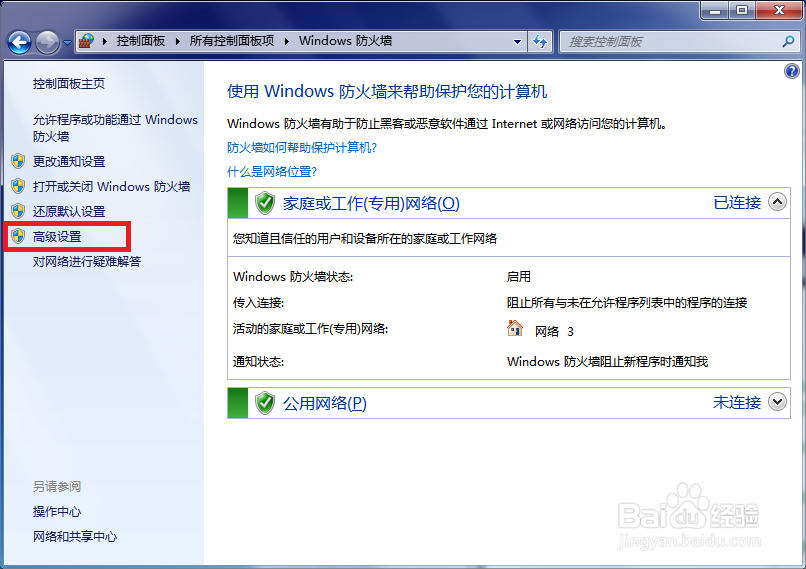Click shield icon beside 还原默认设置
This screenshot has width=806, height=569.
19,211
